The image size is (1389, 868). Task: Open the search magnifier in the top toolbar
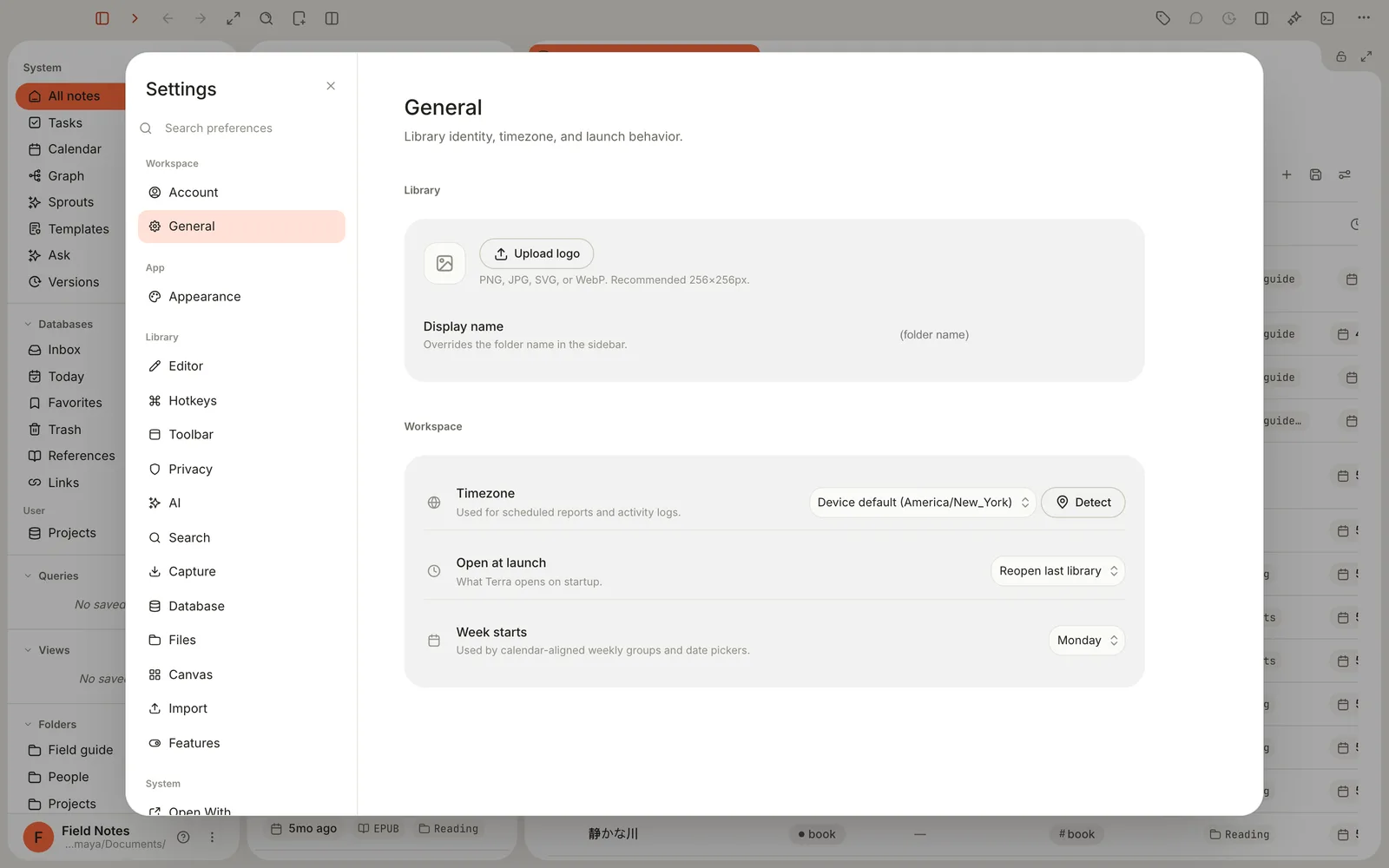[x=267, y=18]
